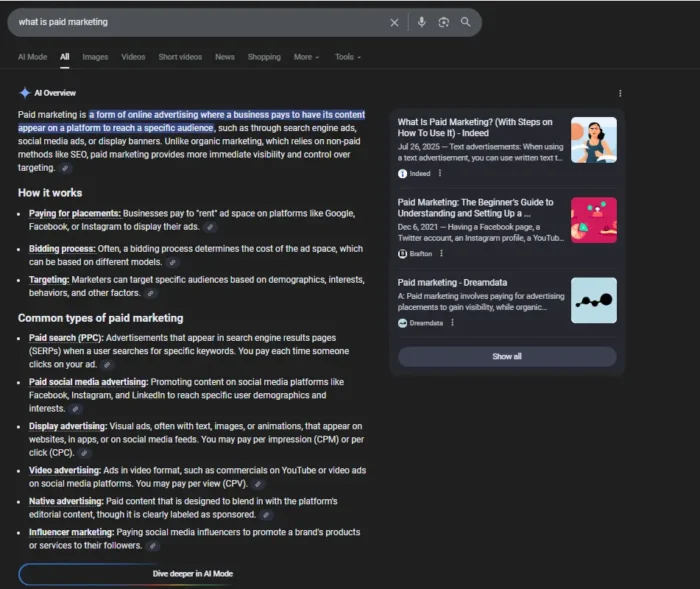Switch to AI Mode tab

33,57
